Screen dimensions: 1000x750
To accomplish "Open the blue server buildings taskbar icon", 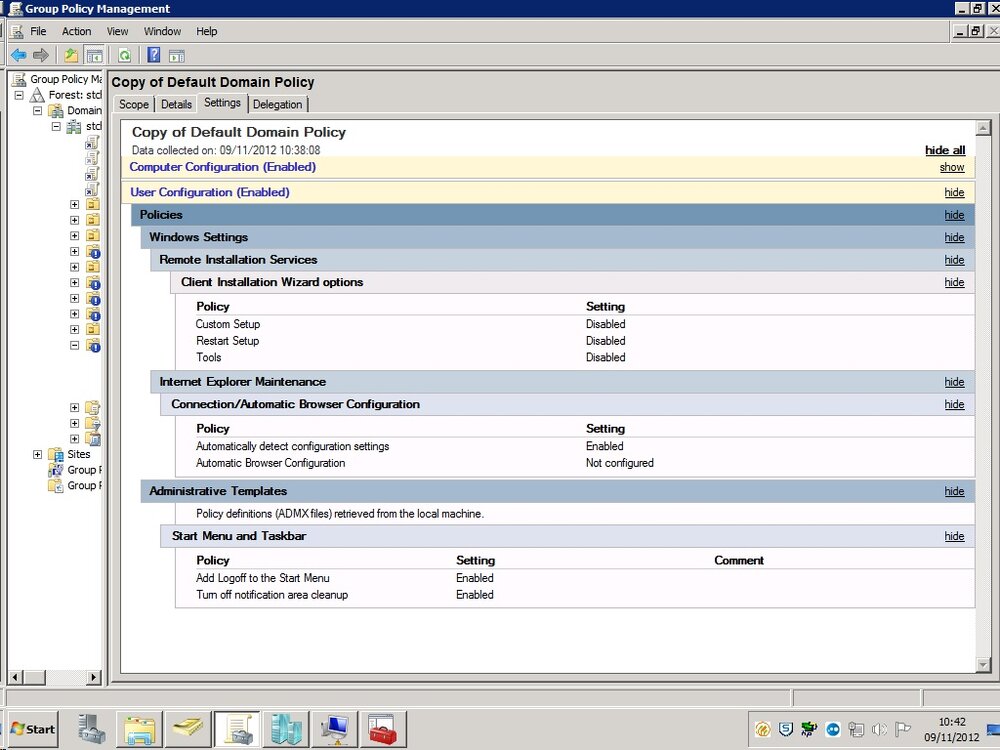I will point(286,729).
